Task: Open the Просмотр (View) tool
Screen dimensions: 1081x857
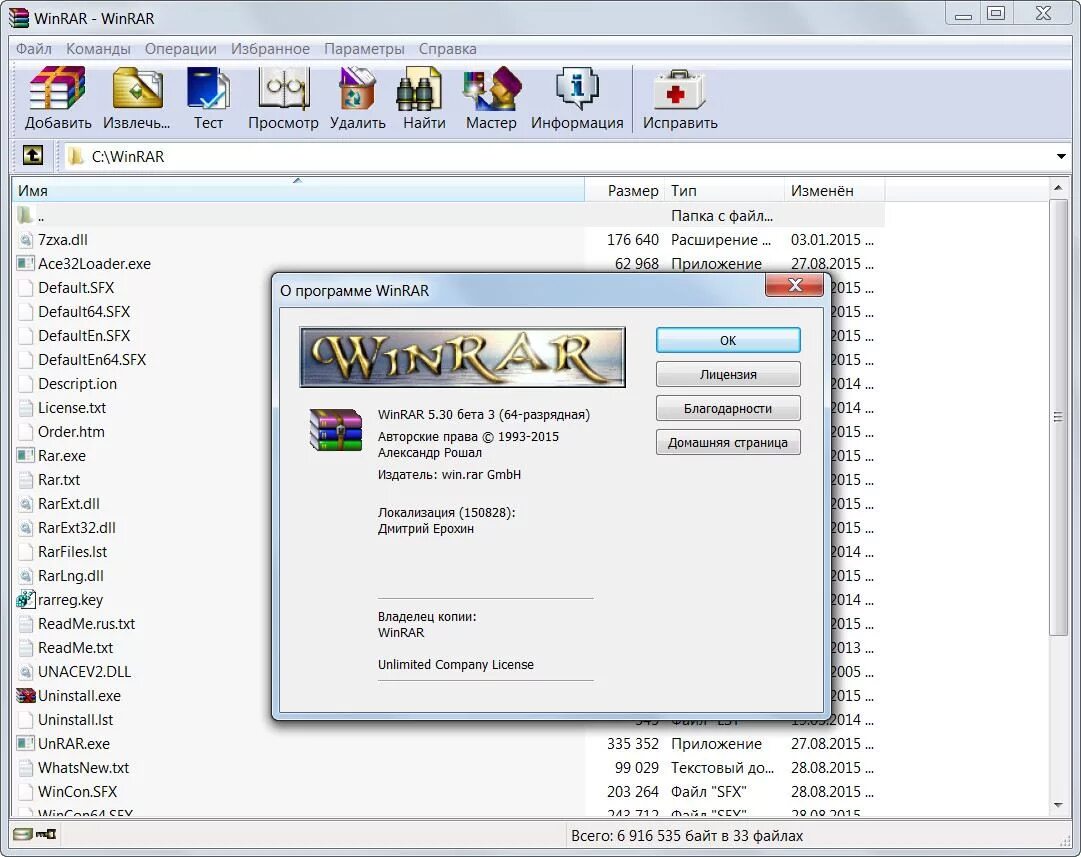Action: tap(283, 88)
